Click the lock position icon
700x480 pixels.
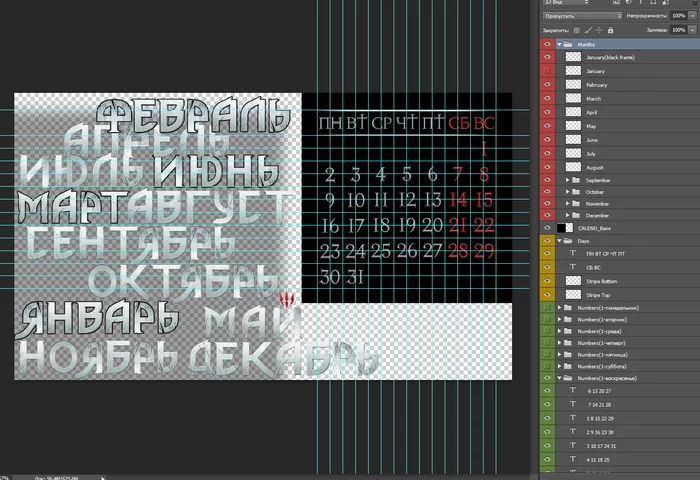click(599, 30)
